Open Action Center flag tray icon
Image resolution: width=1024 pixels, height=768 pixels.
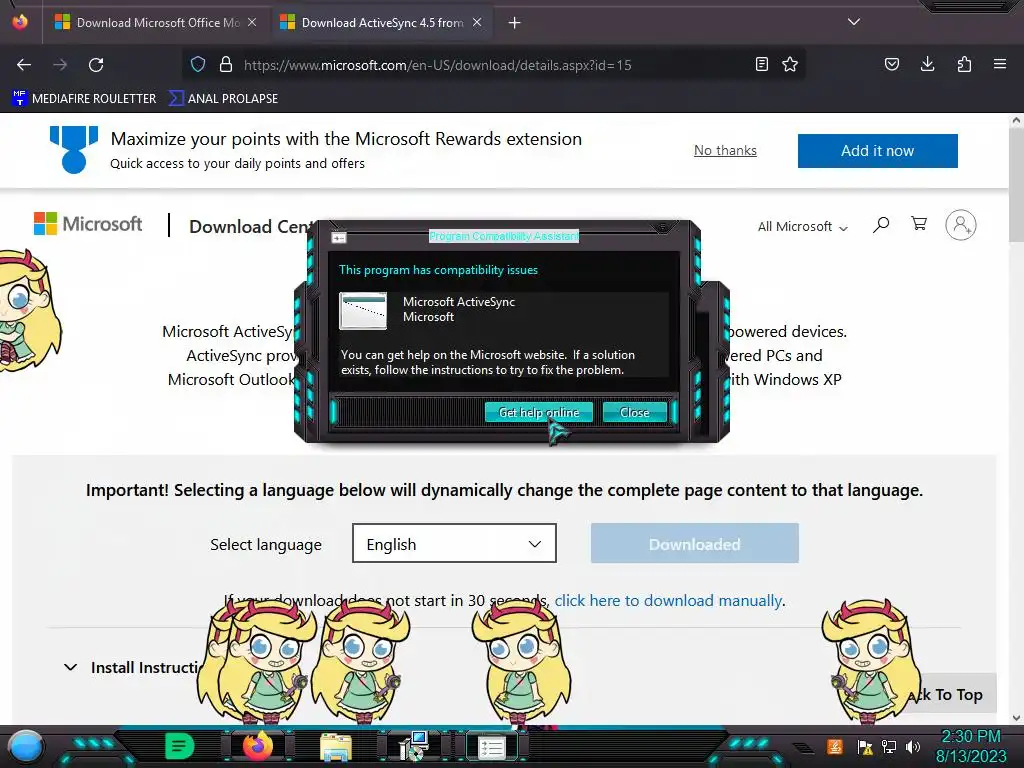(x=865, y=747)
